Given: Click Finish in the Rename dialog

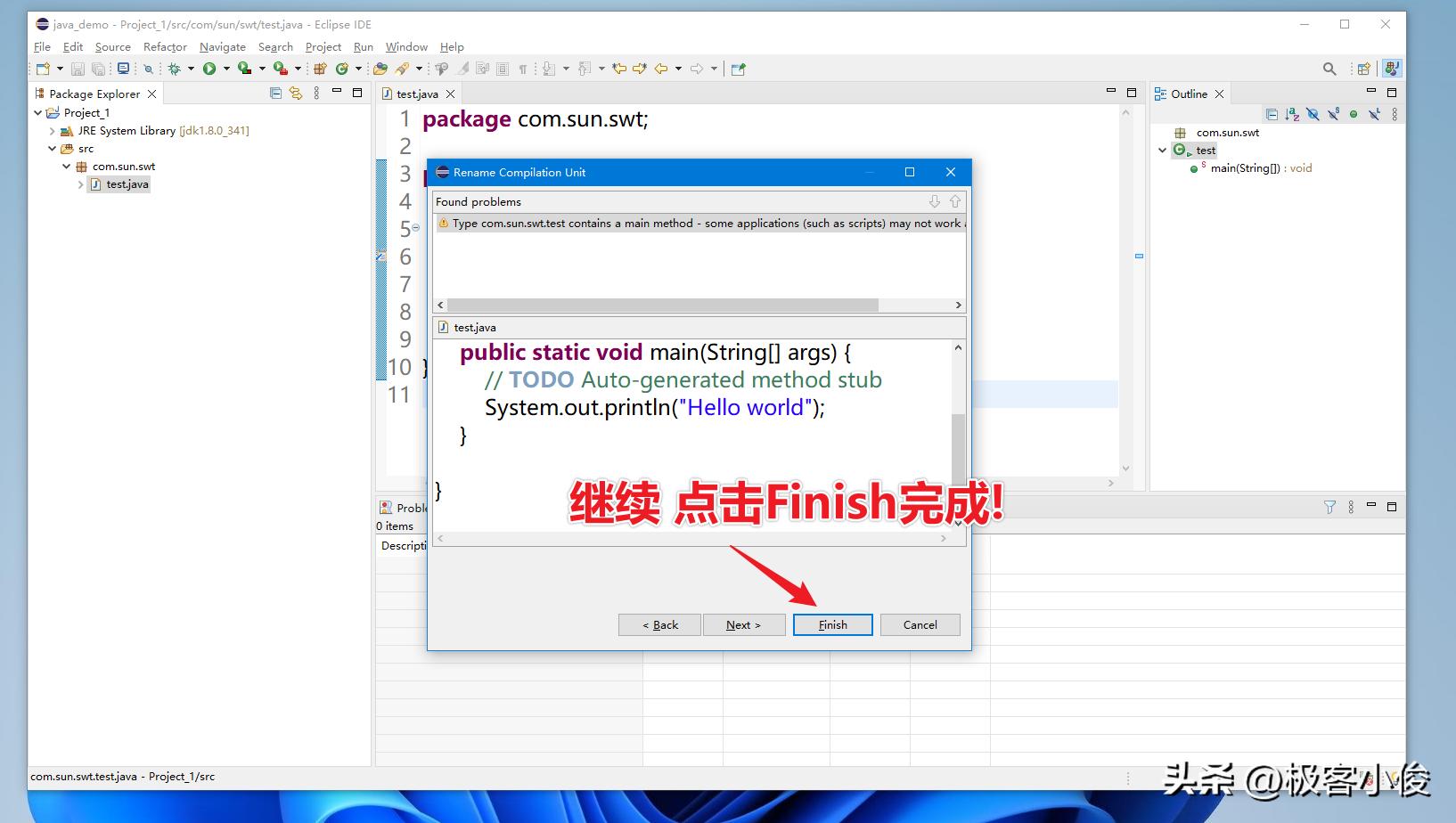Looking at the screenshot, I should (831, 624).
